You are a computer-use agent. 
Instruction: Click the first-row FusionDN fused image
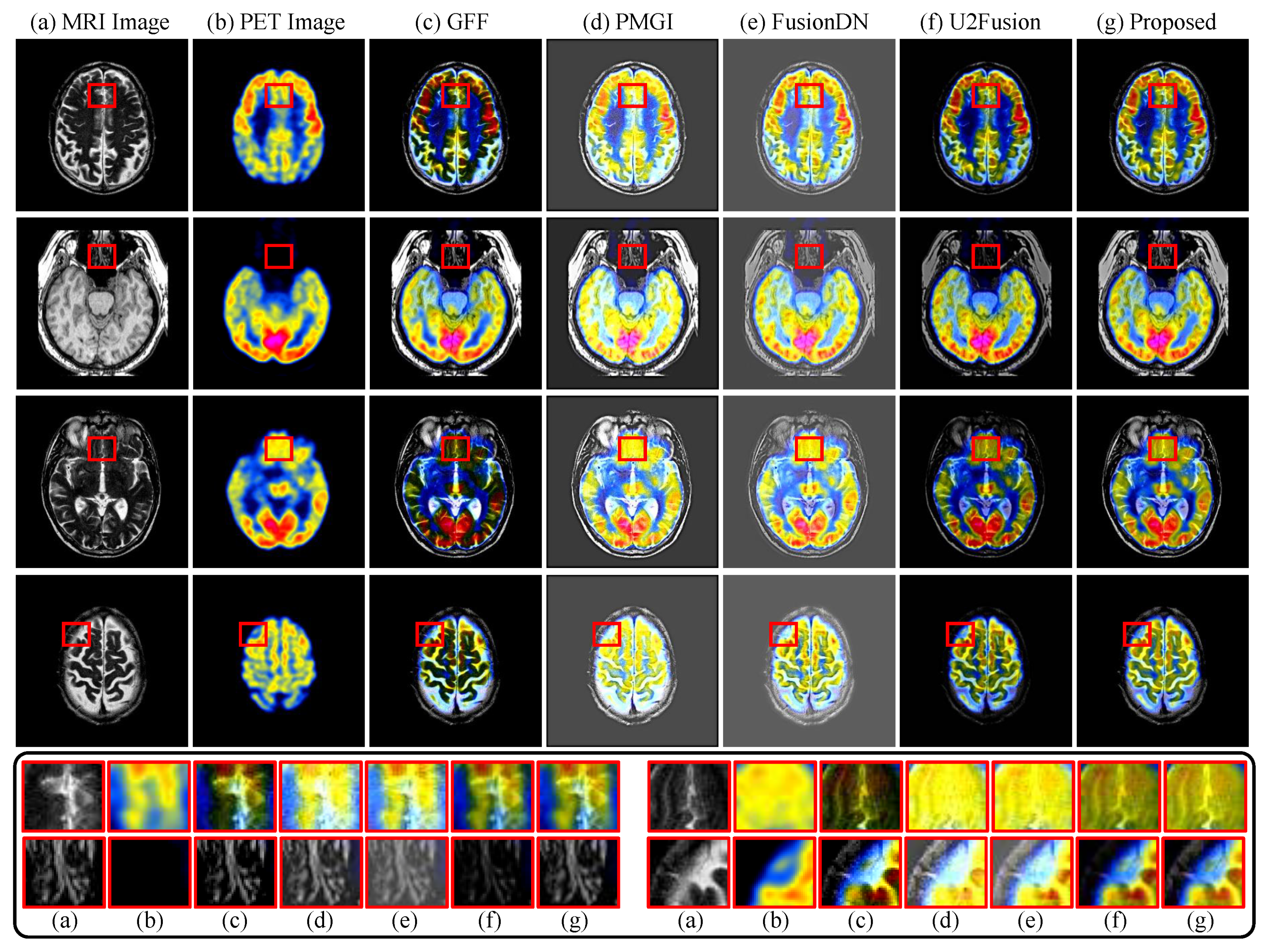809,125
